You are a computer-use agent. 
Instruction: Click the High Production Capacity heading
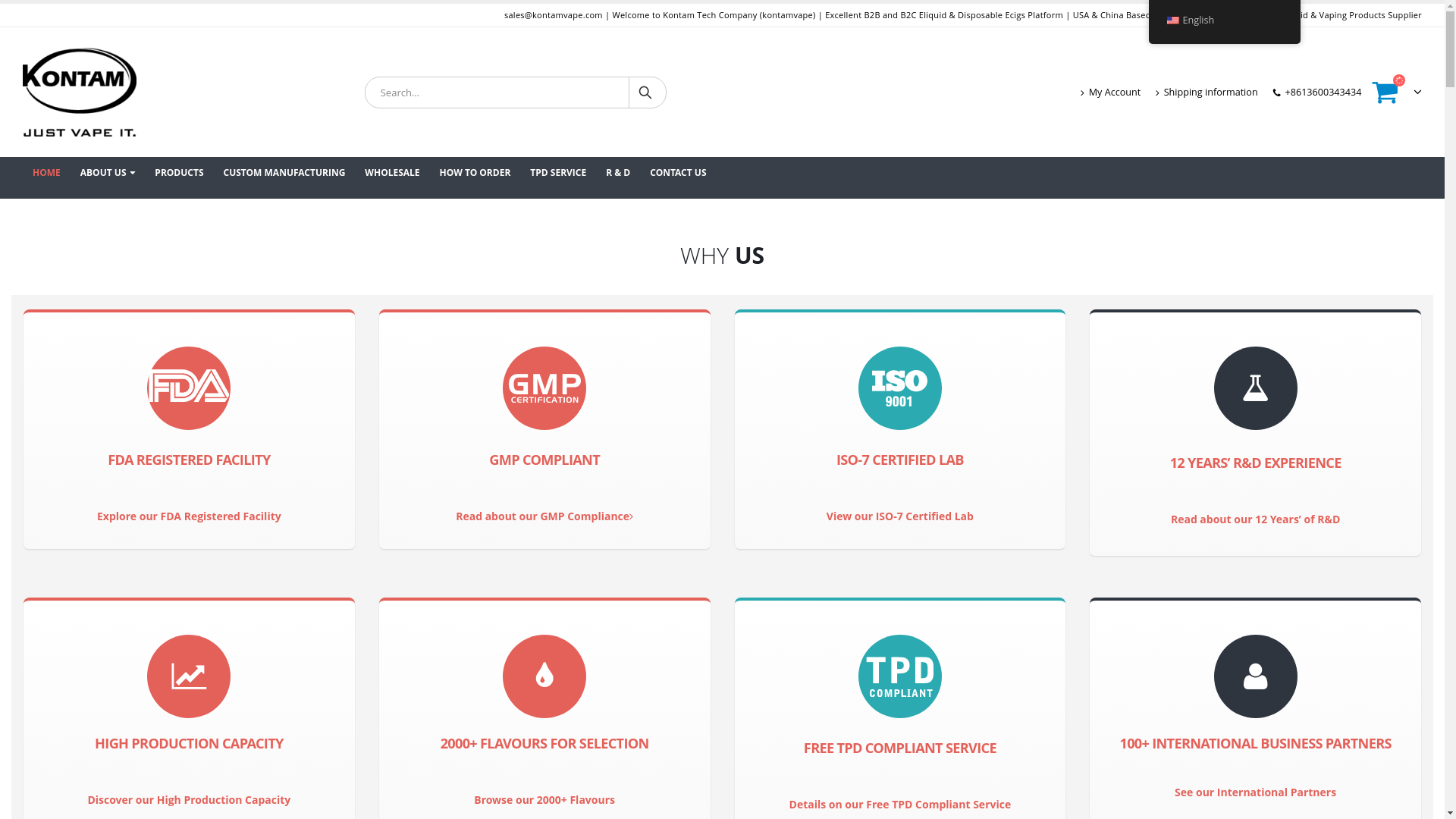click(189, 744)
